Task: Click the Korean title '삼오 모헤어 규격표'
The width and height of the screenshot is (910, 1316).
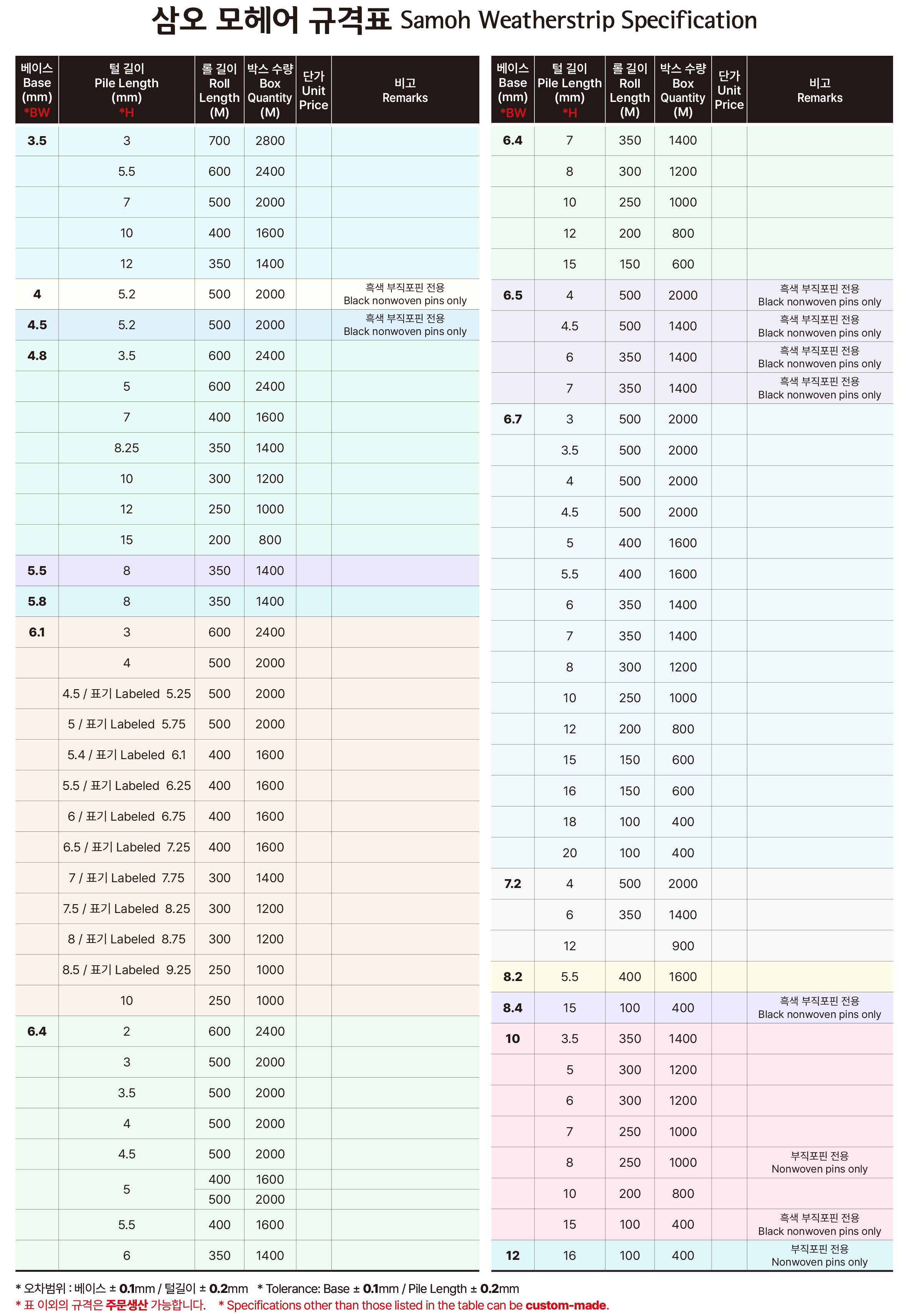Action: pyautogui.click(x=271, y=20)
